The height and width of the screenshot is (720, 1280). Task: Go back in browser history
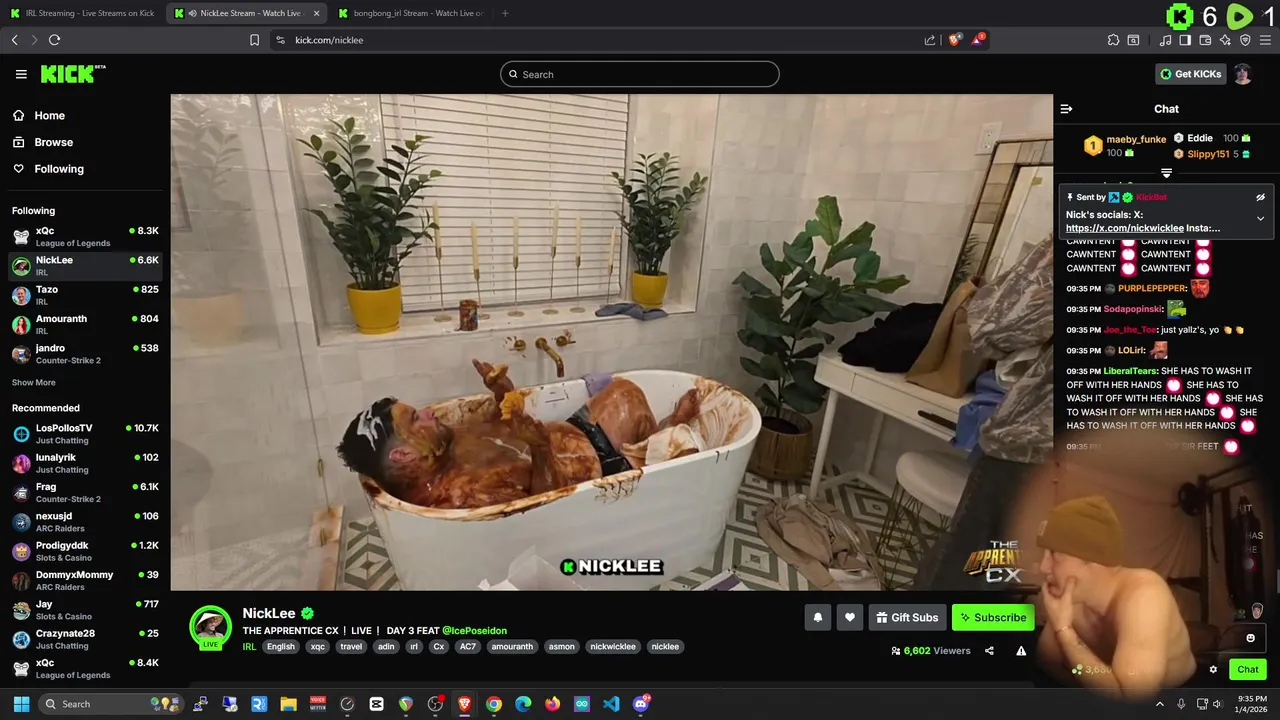point(14,40)
